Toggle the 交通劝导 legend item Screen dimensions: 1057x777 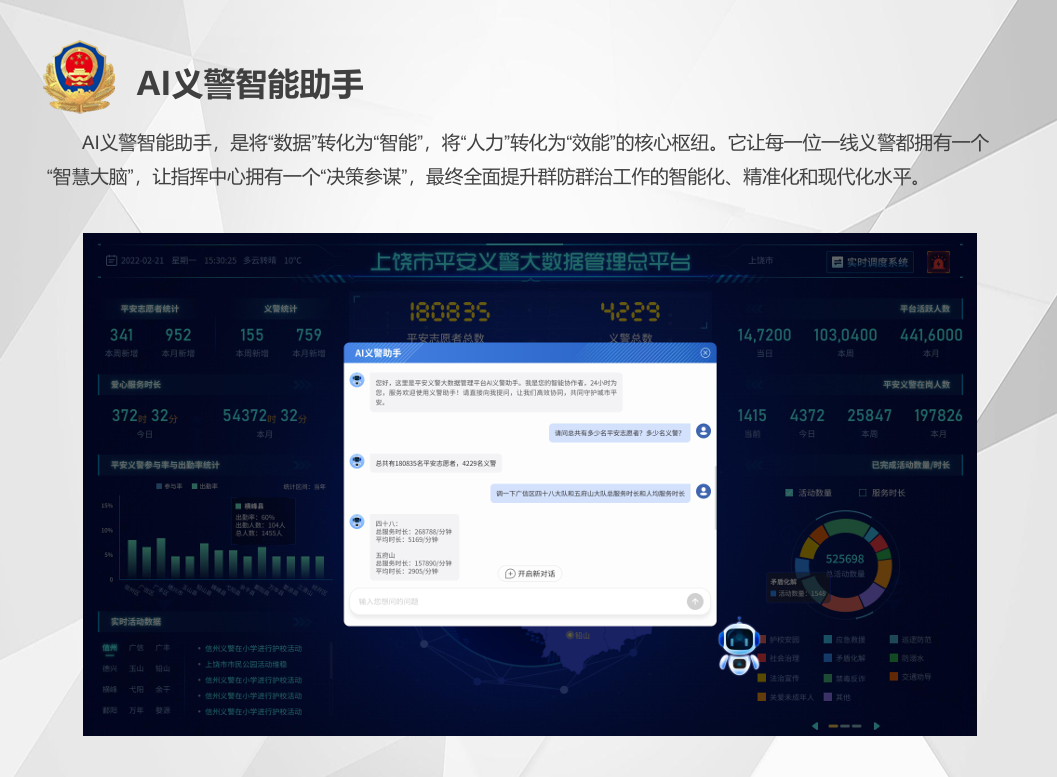(x=911, y=677)
